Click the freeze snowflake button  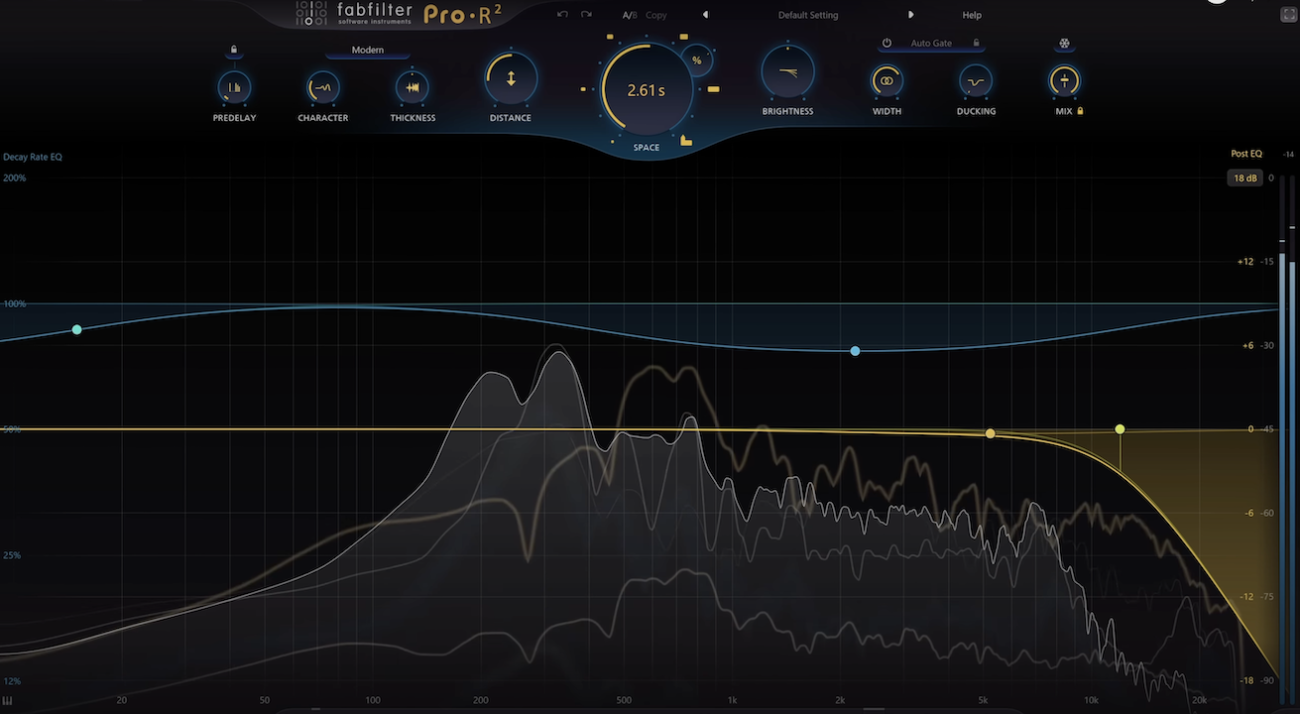point(1064,44)
